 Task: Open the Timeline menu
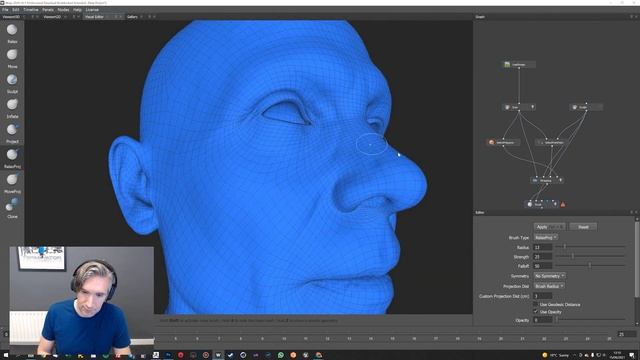31,9
